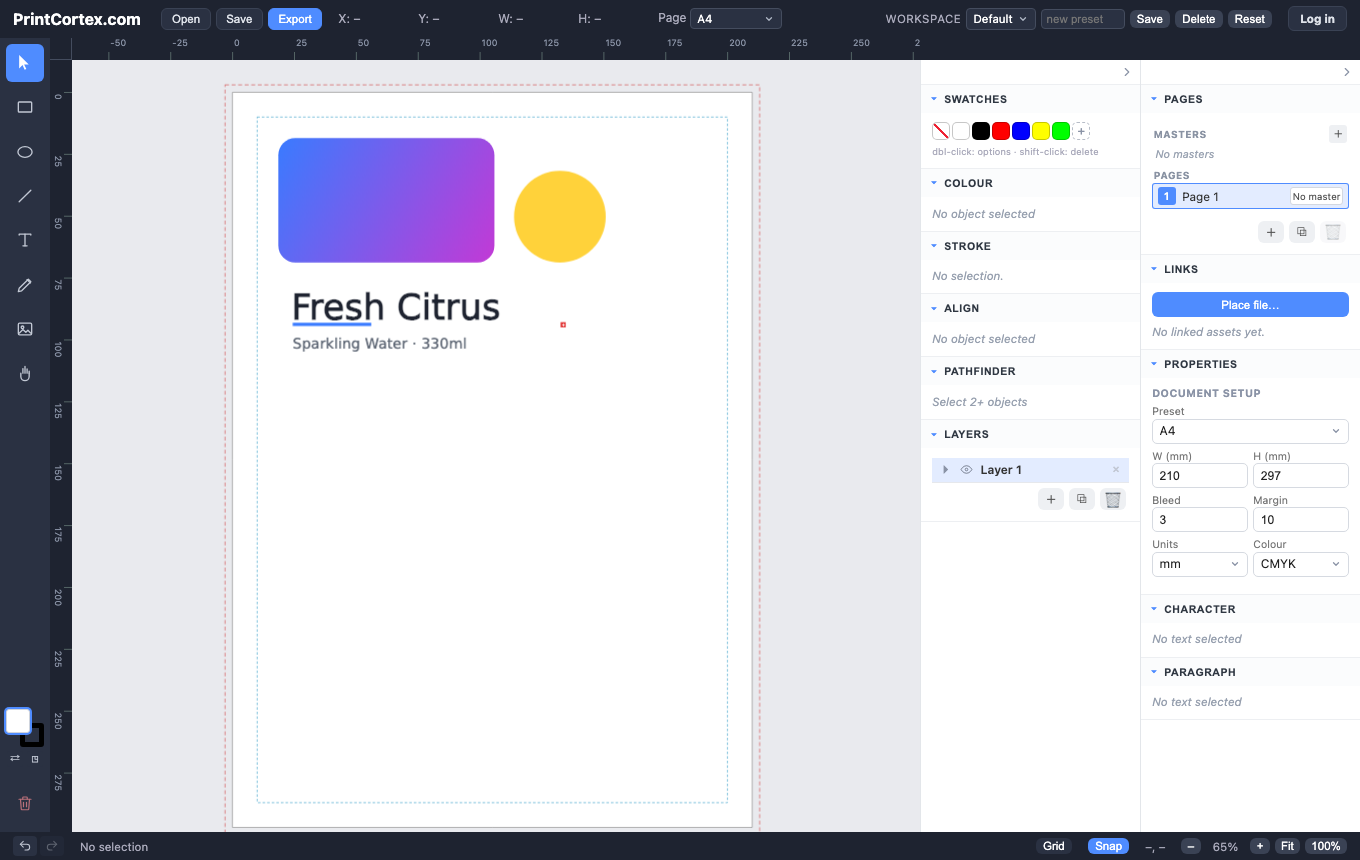Click the Bleed value field

click(1200, 520)
